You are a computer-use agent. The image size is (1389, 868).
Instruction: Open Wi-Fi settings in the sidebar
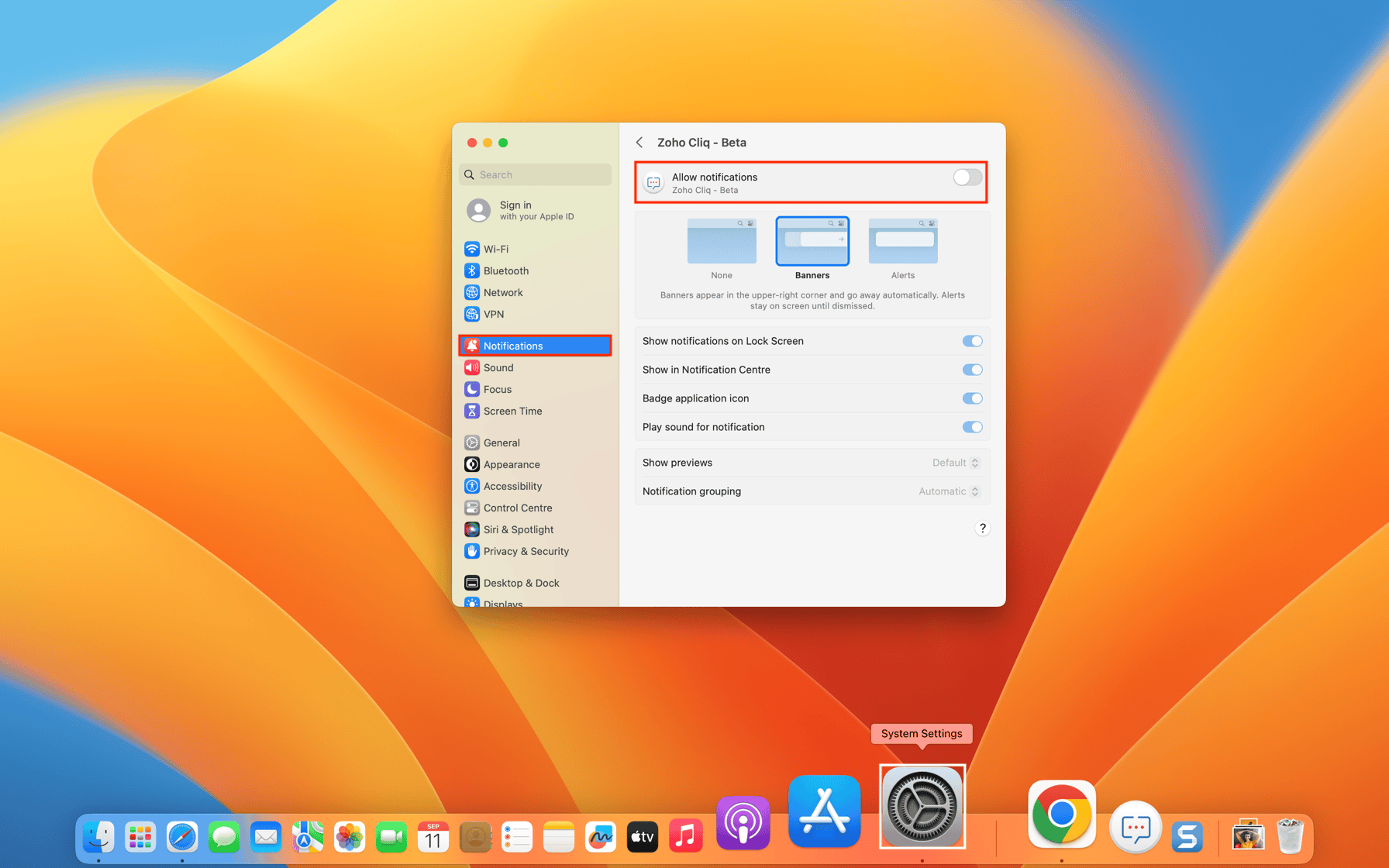535,249
